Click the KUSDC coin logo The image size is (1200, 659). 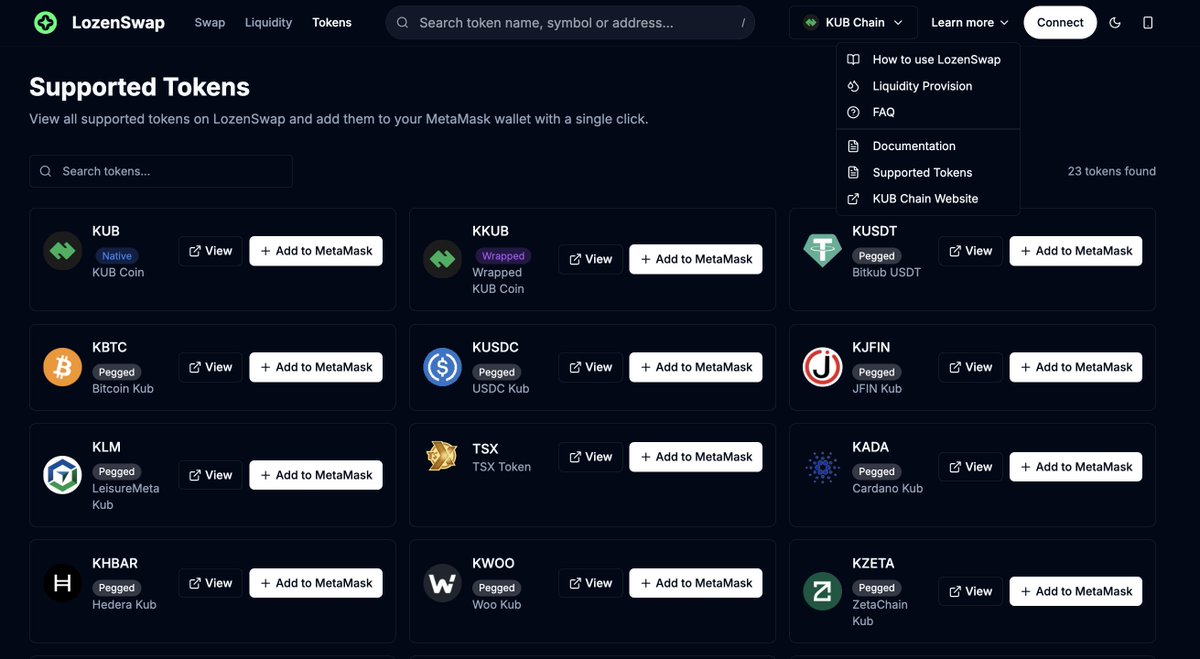coord(442,367)
